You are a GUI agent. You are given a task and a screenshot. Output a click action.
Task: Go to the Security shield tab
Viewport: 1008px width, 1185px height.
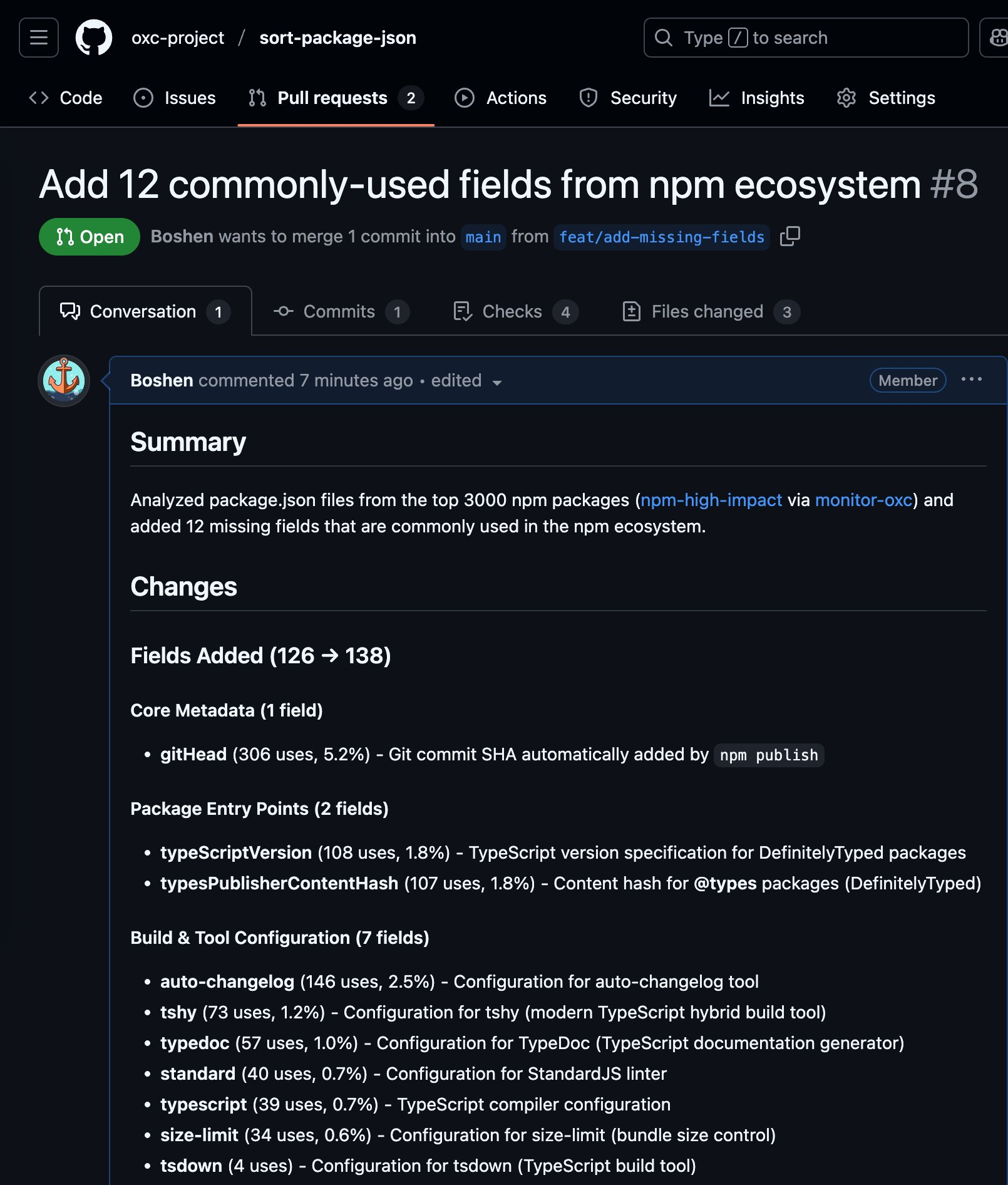pos(628,98)
